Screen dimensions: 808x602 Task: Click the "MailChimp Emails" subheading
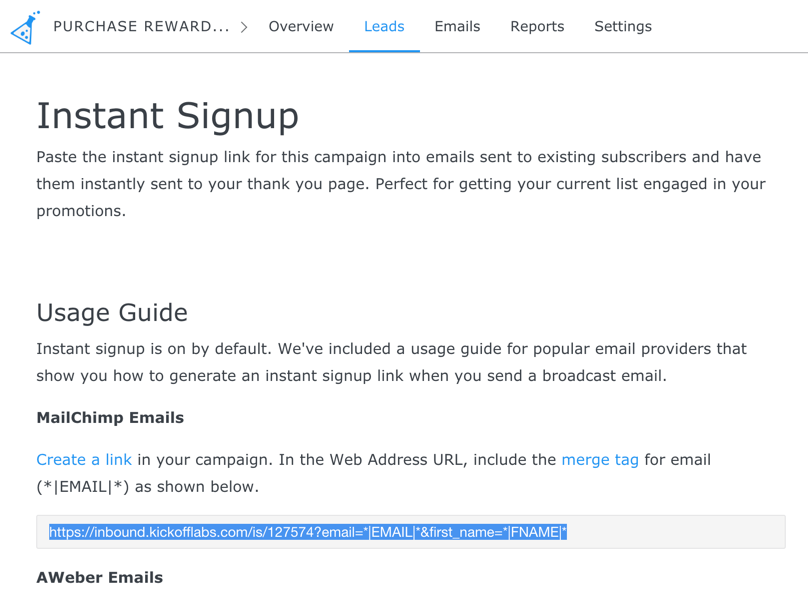pos(110,418)
